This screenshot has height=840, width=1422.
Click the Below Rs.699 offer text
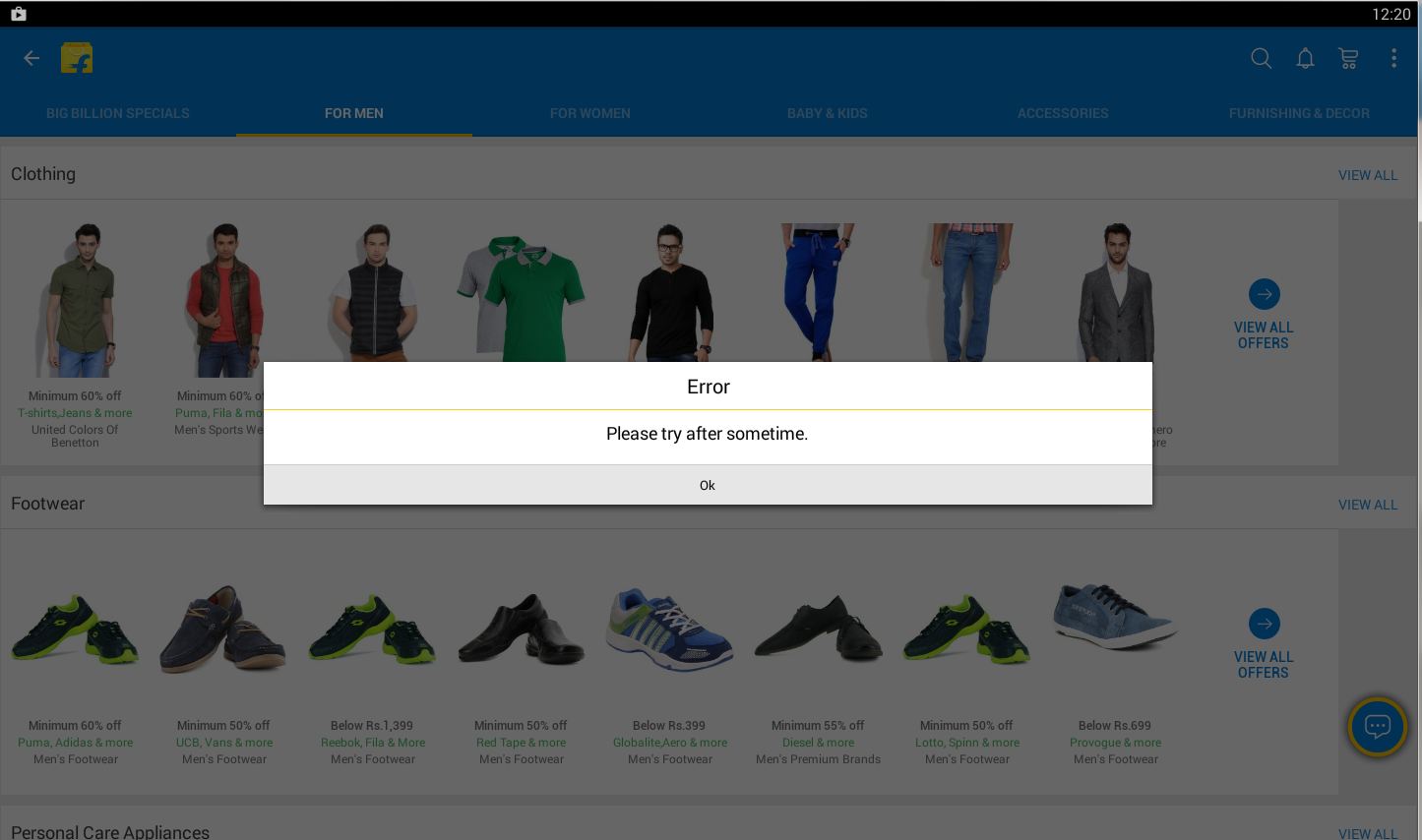coord(1115,726)
